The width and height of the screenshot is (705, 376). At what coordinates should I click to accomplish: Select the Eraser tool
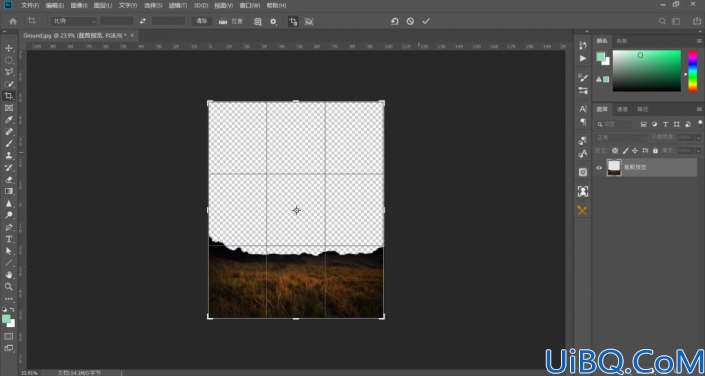click(9, 179)
